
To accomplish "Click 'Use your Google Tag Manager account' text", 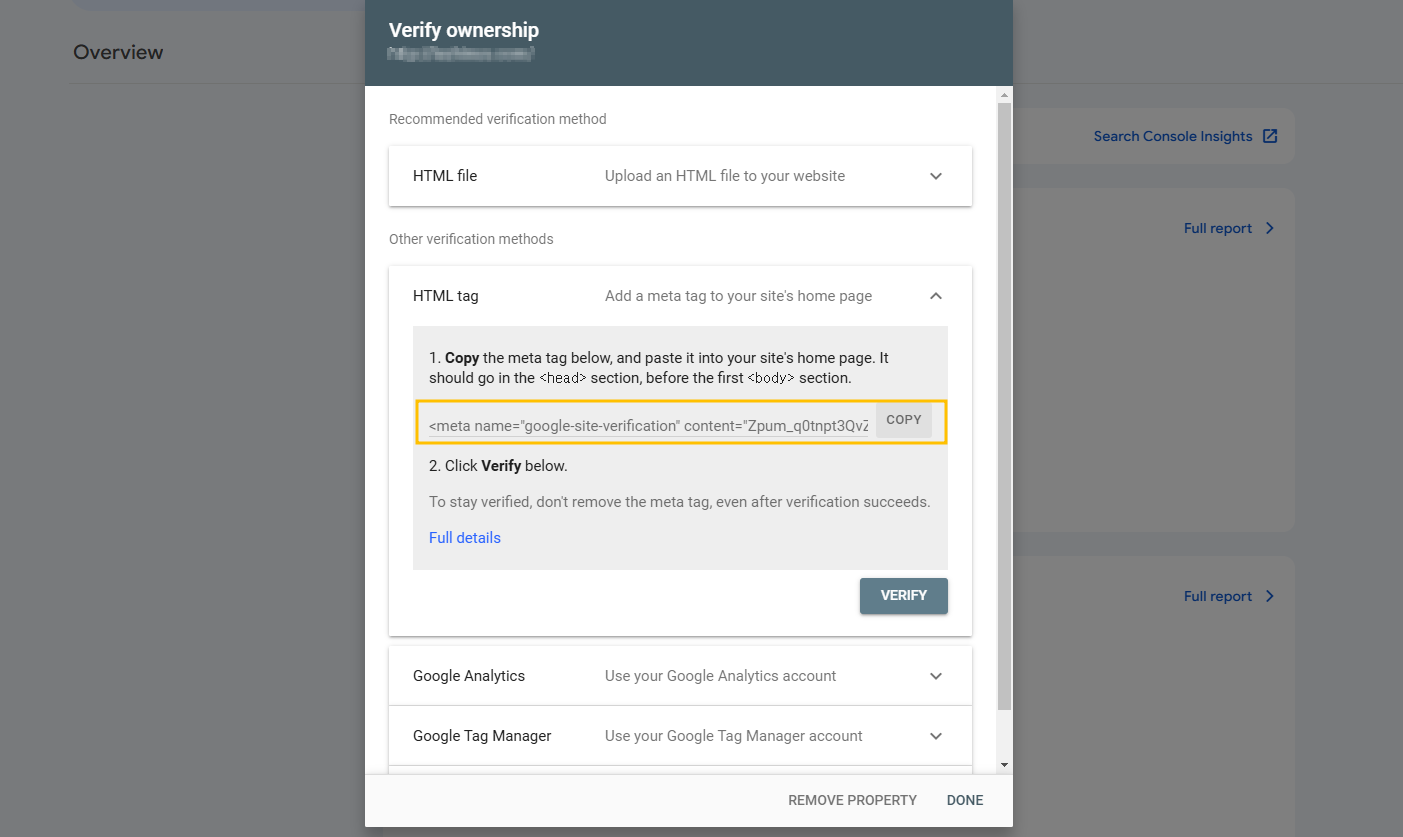I will point(734,736).
